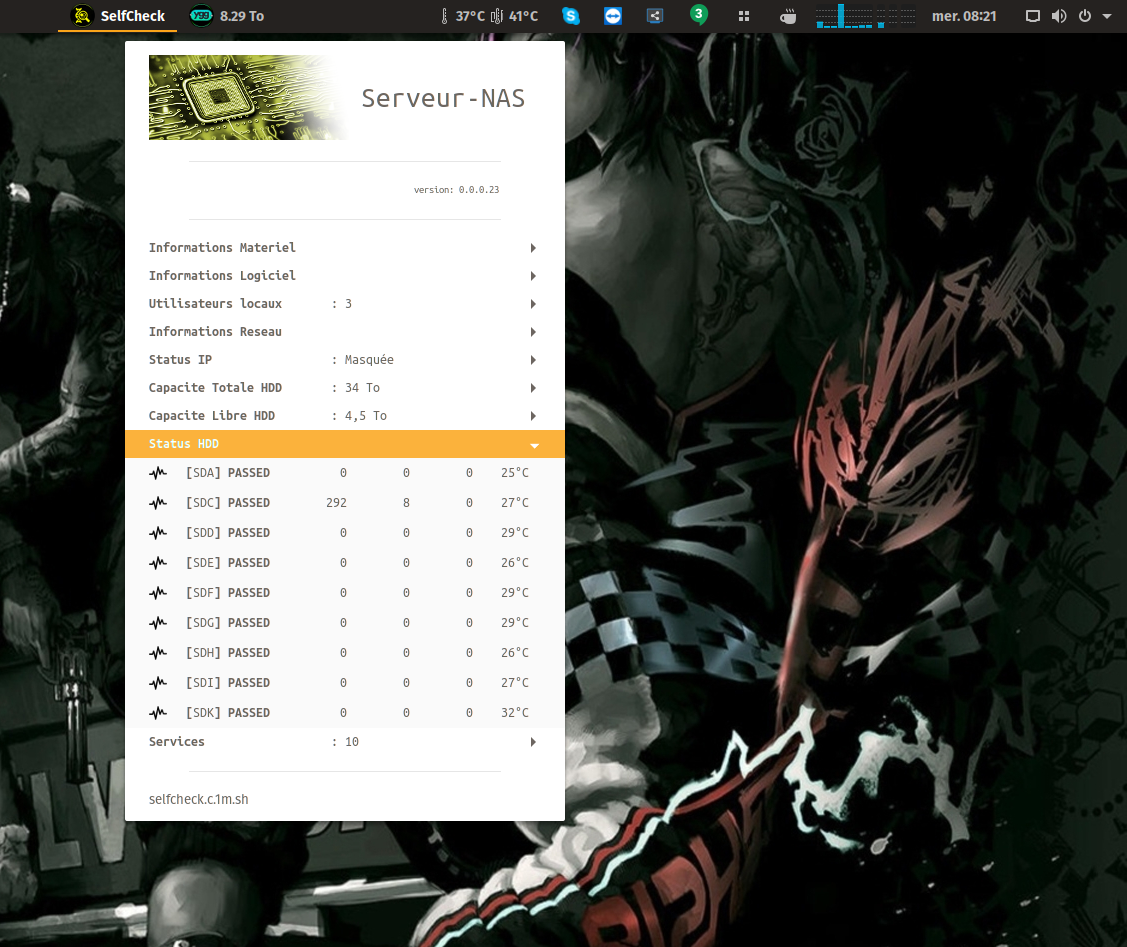
Task: Select the Status HDD header label
Action: (183, 444)
